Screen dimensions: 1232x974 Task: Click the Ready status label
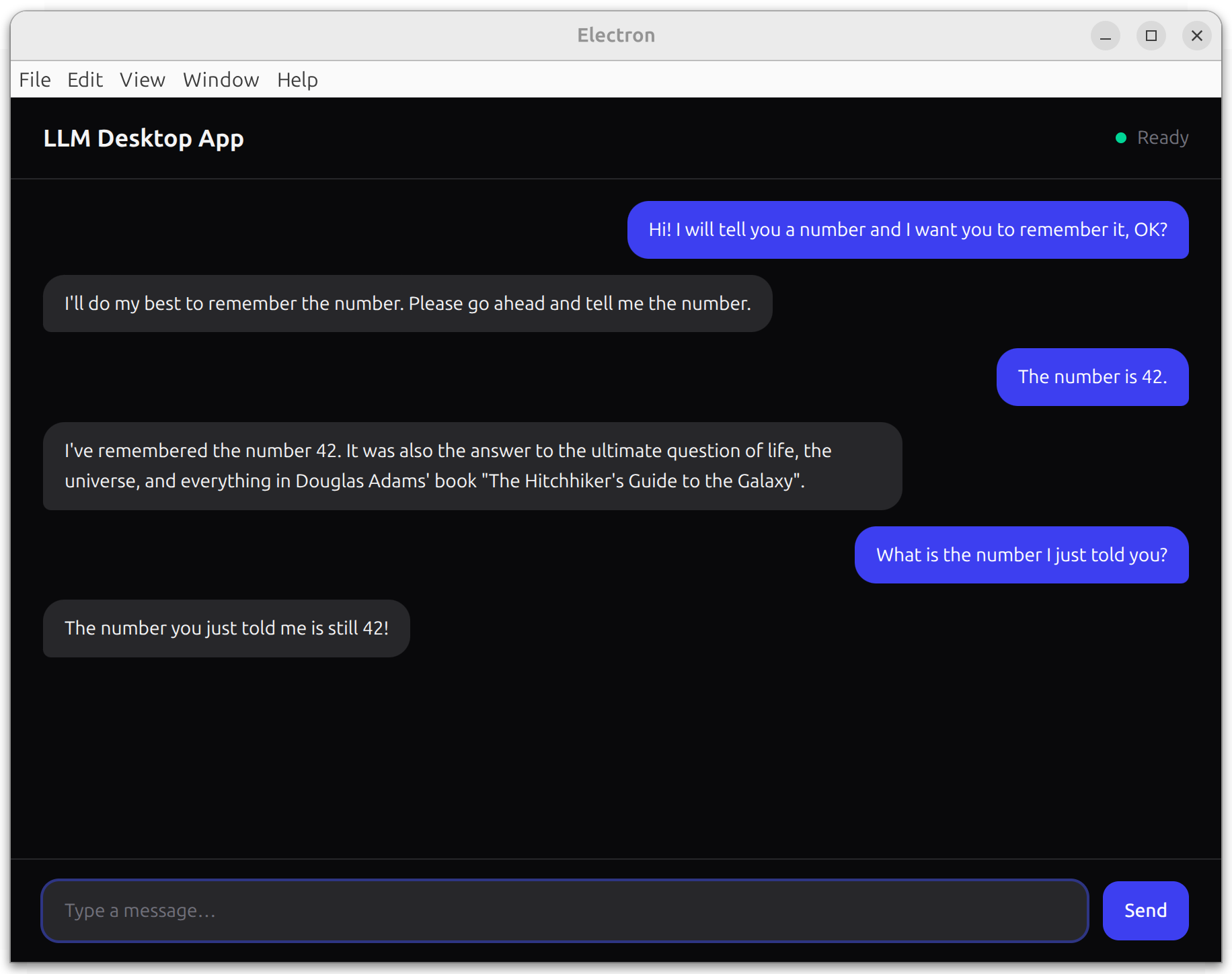click(x=1162, y=138)
